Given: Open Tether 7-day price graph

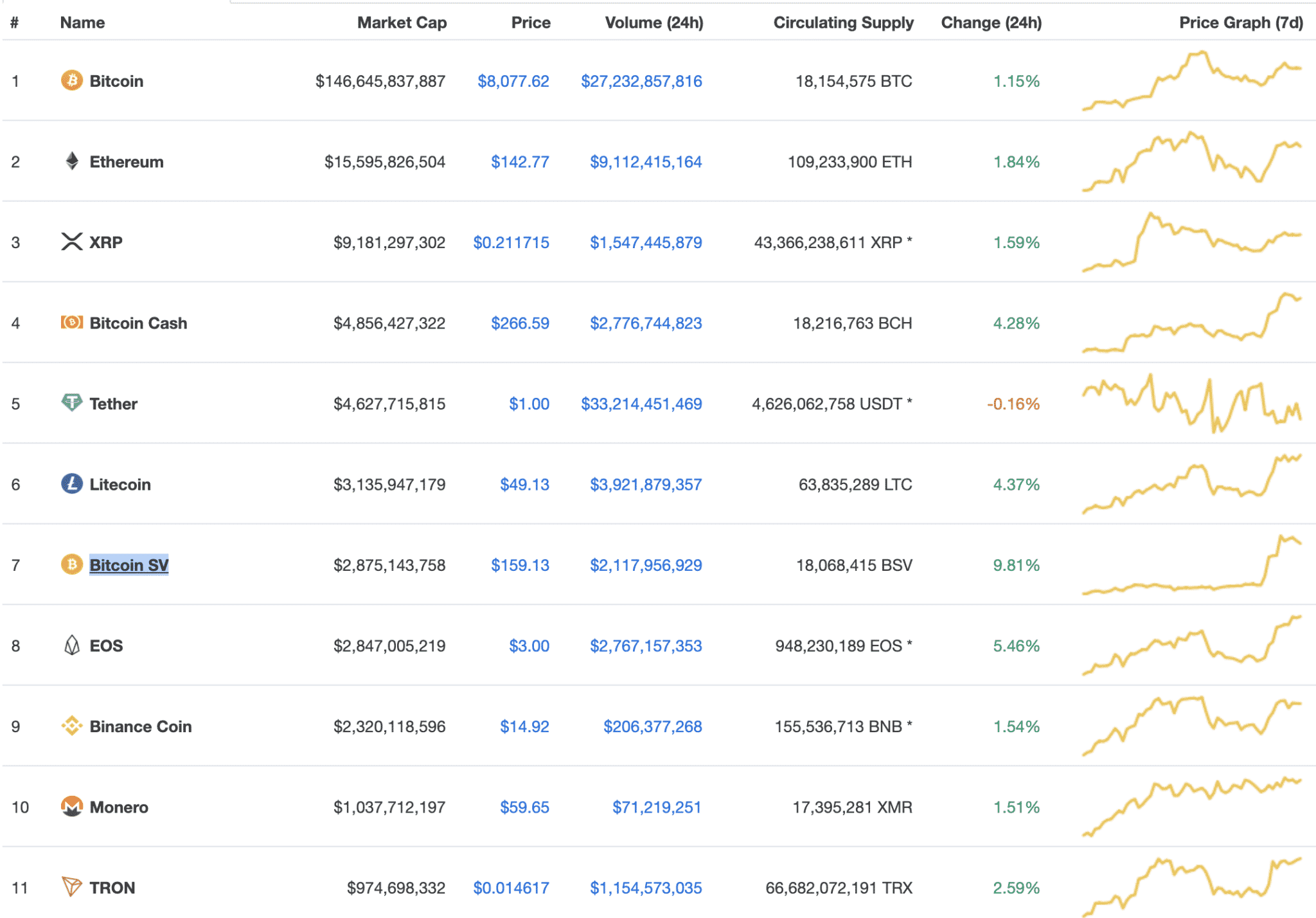Looking at the screenshot, I should tap(1192, 403).
